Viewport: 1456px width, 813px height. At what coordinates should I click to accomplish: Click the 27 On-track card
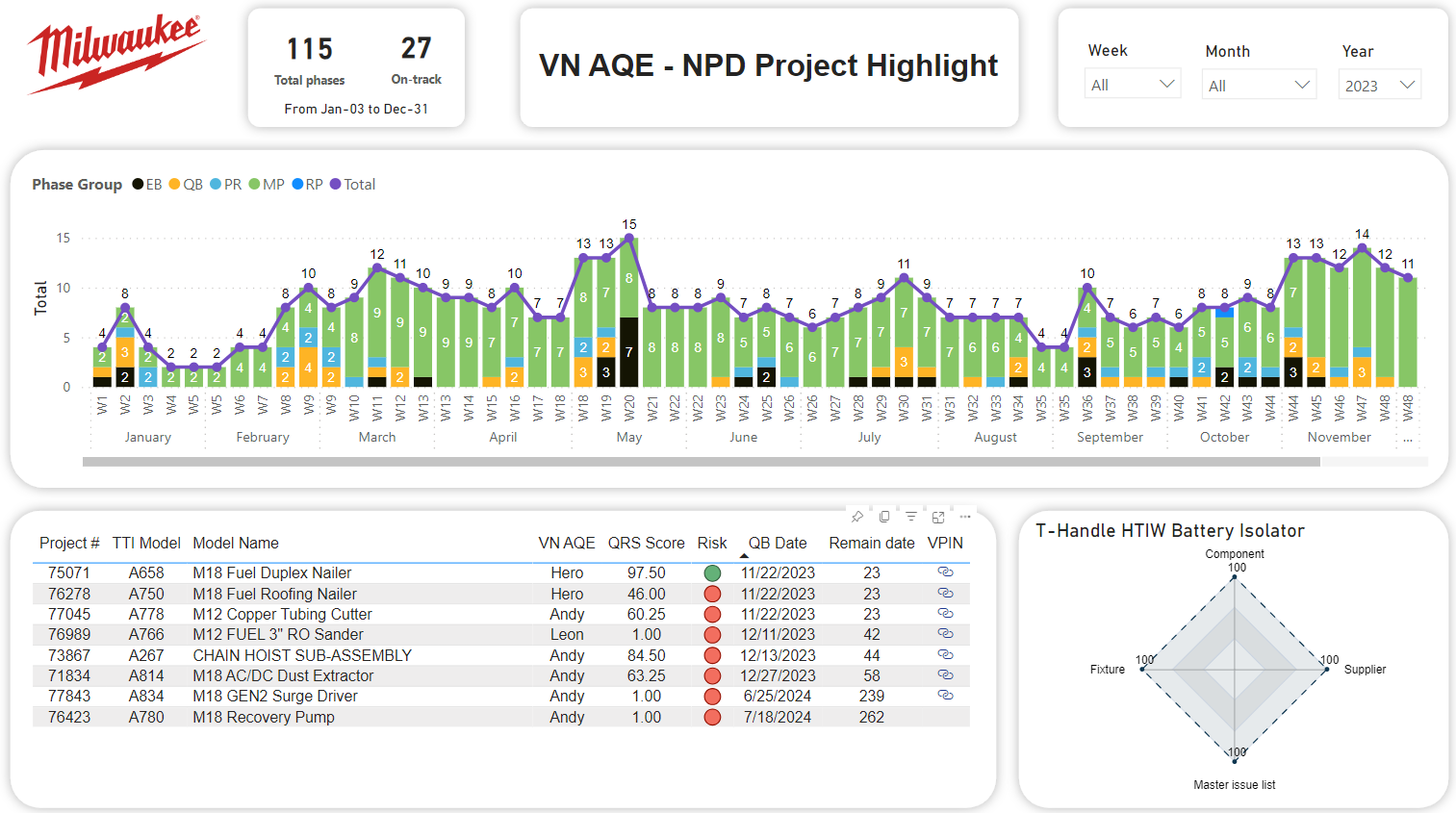click(417, 61)
